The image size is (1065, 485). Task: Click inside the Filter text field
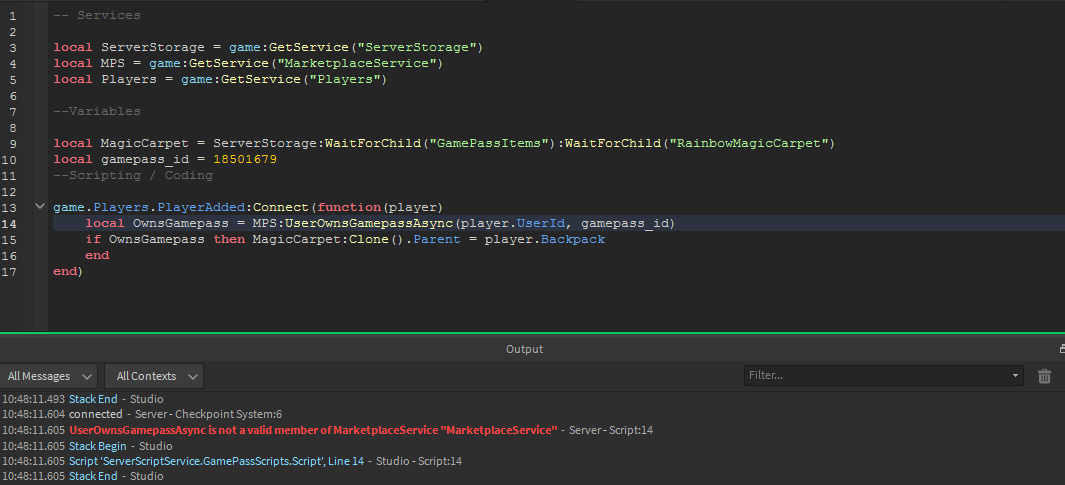[x=876, y=376]
